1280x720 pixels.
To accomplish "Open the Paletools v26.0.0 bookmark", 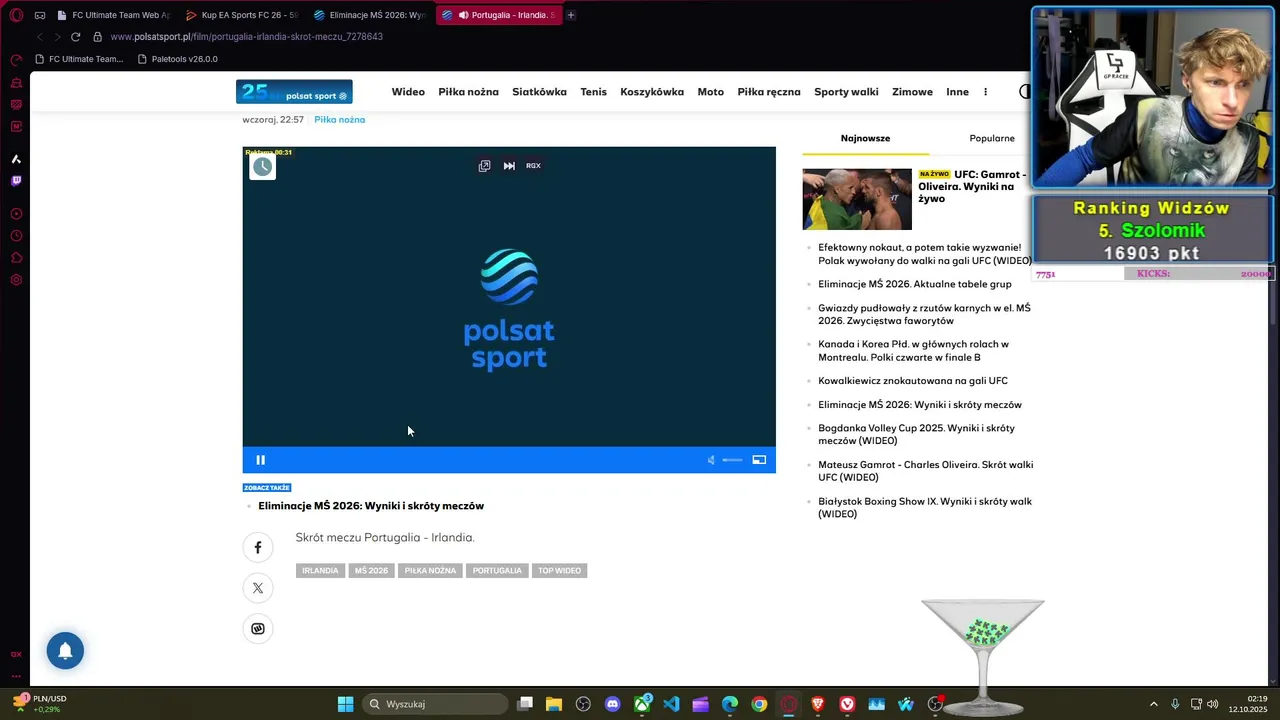I will coord(176,59).
